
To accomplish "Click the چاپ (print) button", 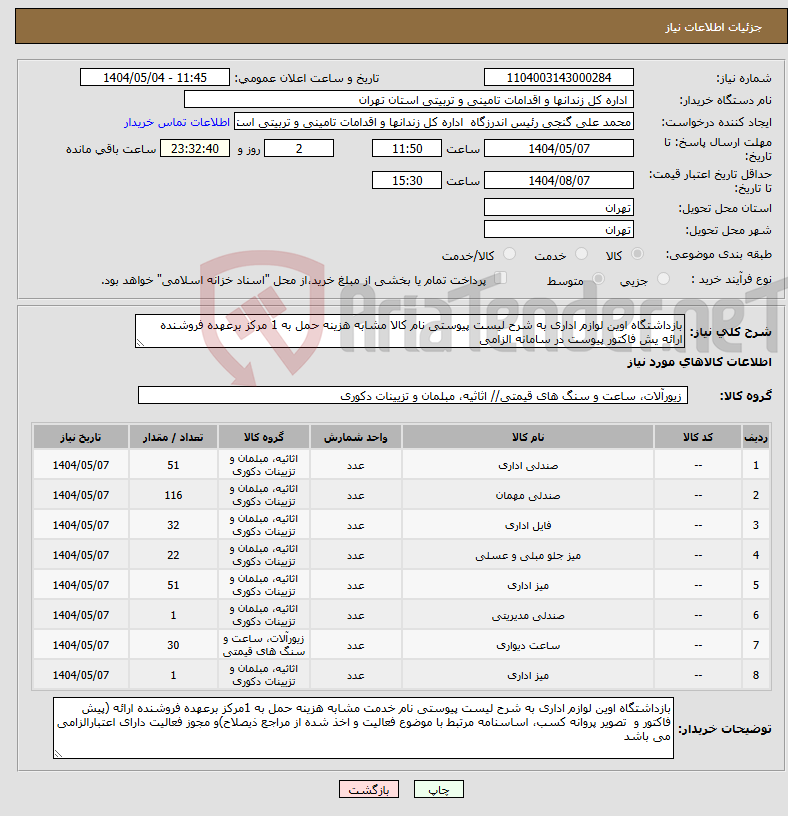I will (438, 789).
